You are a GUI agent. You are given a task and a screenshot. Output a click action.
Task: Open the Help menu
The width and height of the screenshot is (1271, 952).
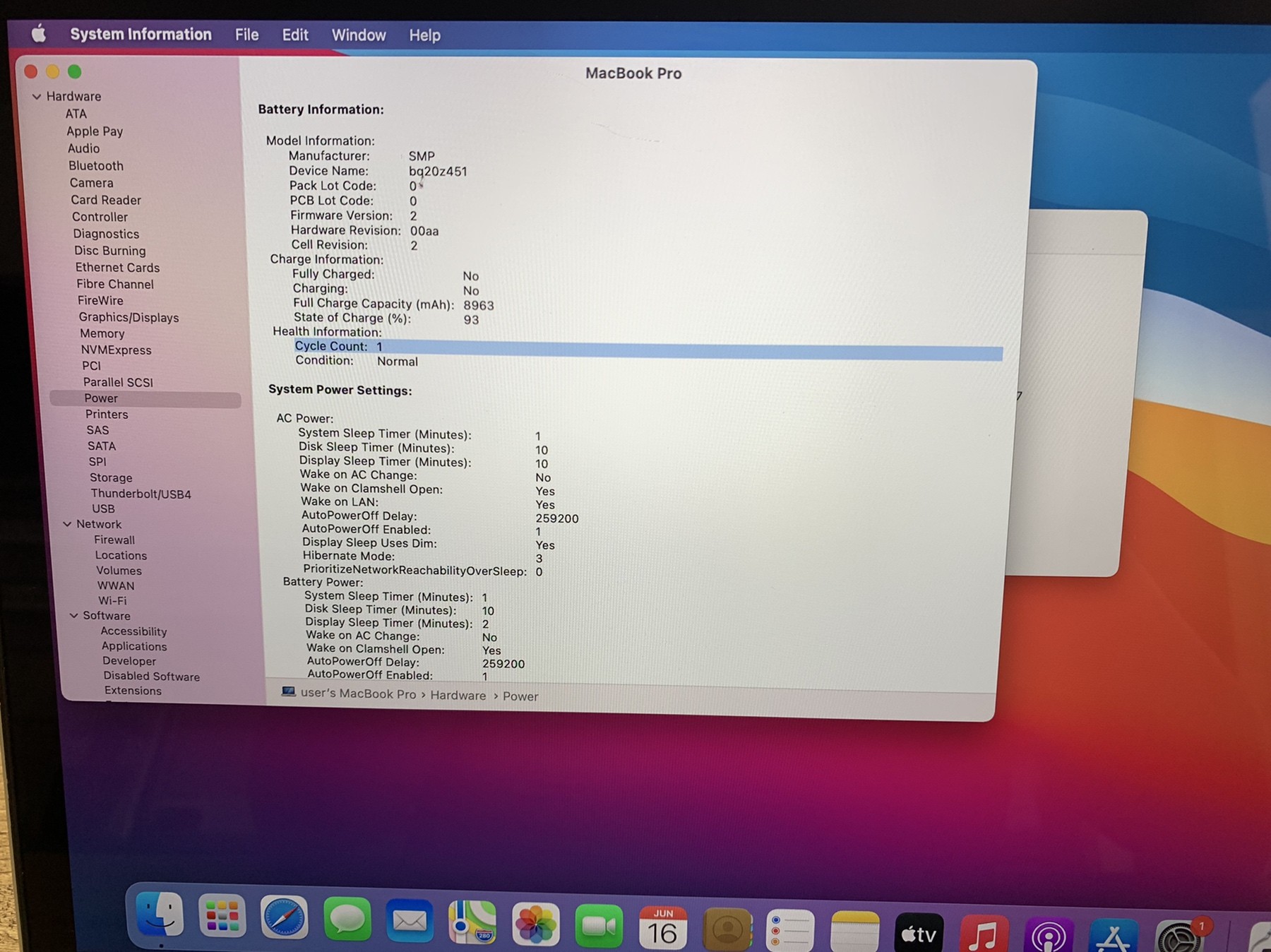424,35
